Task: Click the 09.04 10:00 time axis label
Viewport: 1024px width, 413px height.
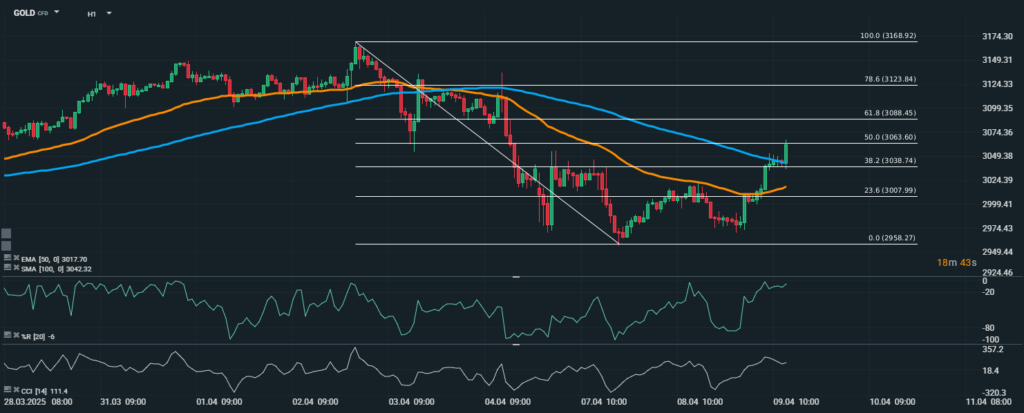Action: click(791, 401)
